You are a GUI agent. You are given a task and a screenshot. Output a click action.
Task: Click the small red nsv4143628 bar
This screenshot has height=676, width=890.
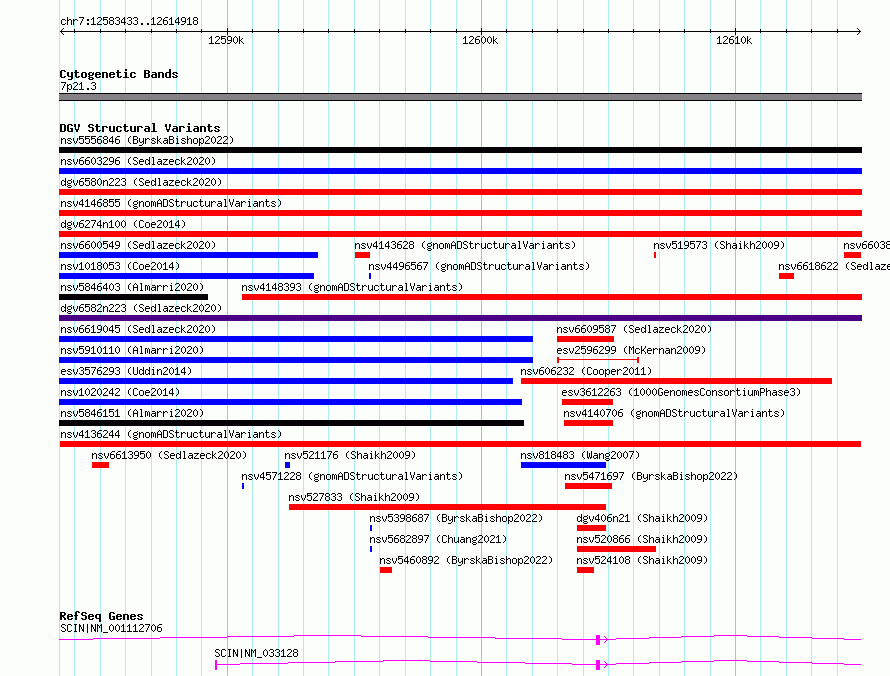pyautogui.click(x=362, y=255)
